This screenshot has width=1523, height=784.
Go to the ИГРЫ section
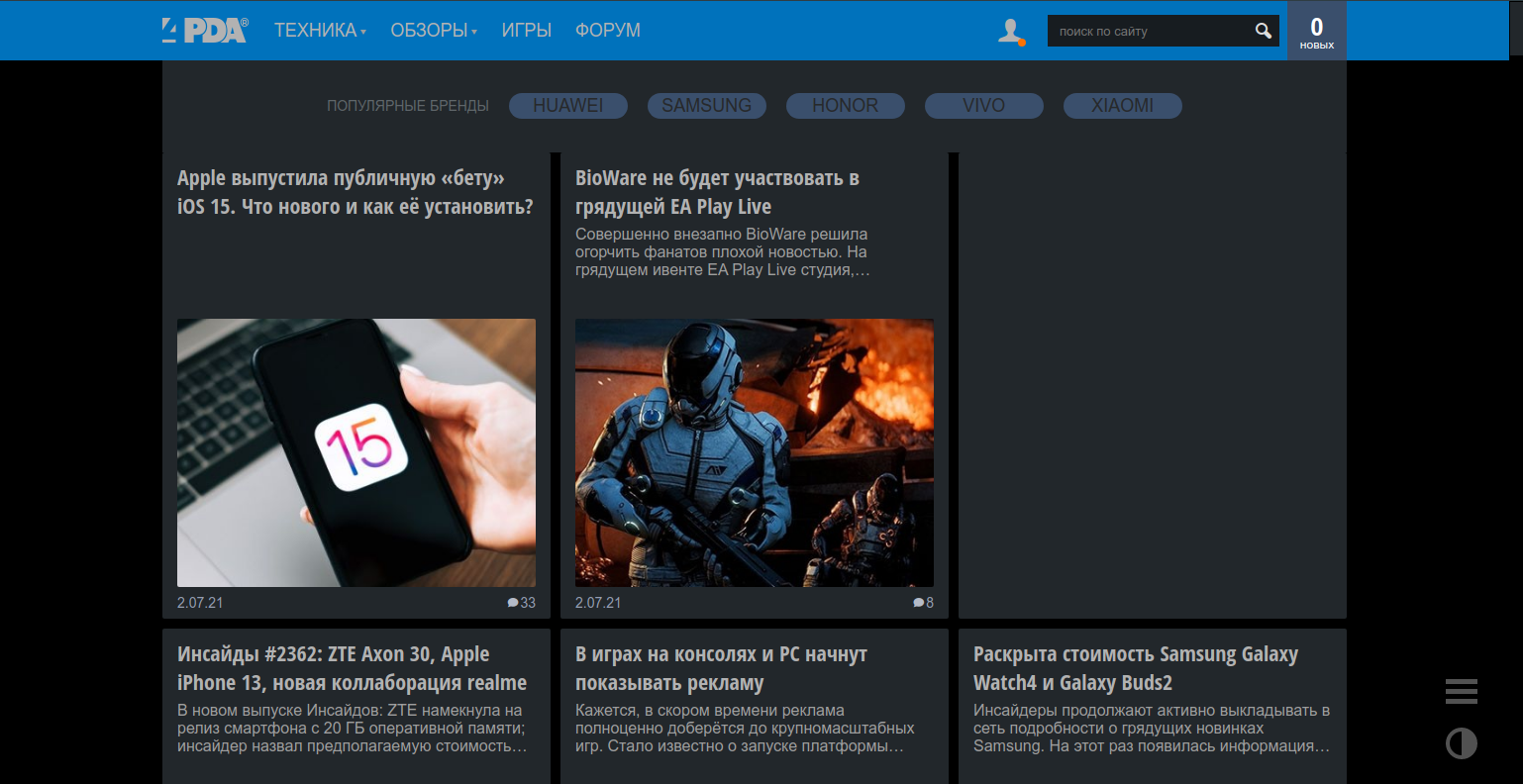(x=526, y=31)
